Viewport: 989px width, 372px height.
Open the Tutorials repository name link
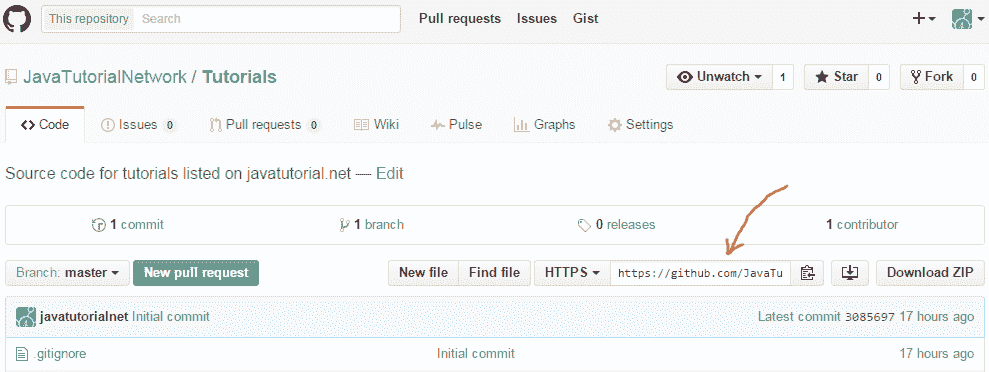[239, 77]
